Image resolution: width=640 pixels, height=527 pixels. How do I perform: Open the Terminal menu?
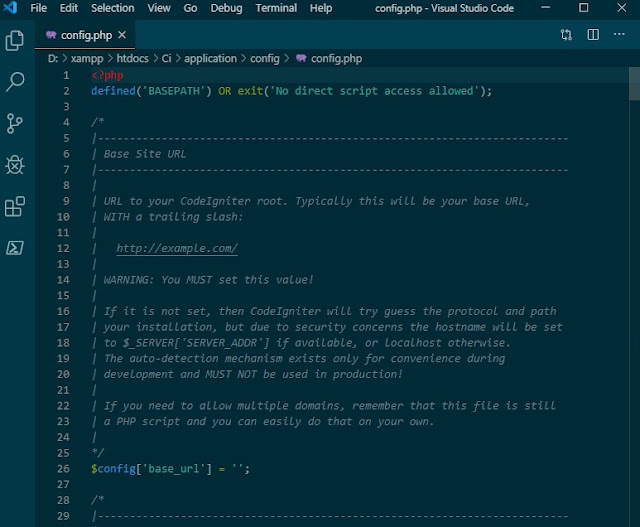click(x=276, y=8)
